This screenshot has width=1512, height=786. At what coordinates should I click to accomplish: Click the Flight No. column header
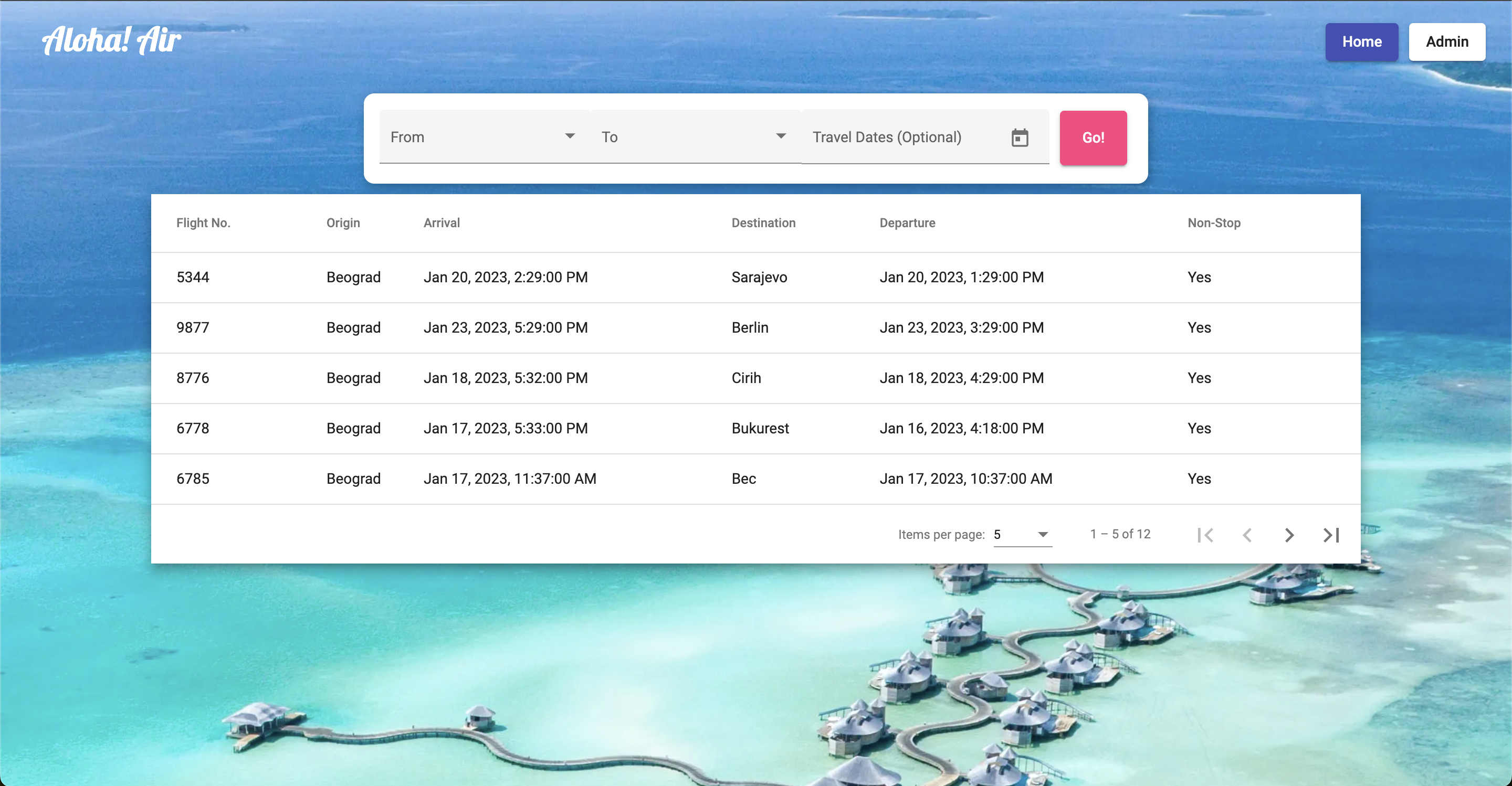click(x=203, y=223)
